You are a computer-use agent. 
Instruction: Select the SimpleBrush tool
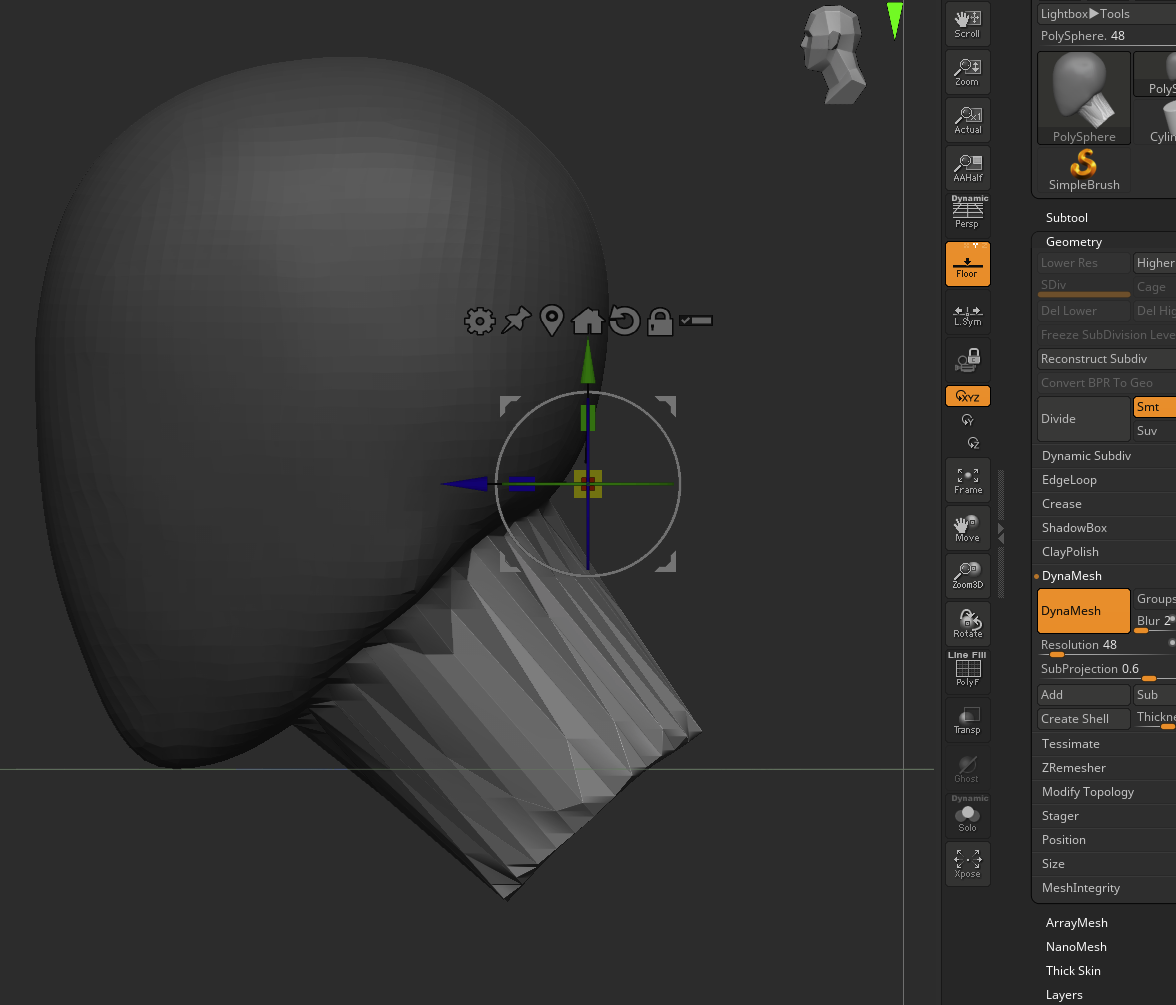1084,171
